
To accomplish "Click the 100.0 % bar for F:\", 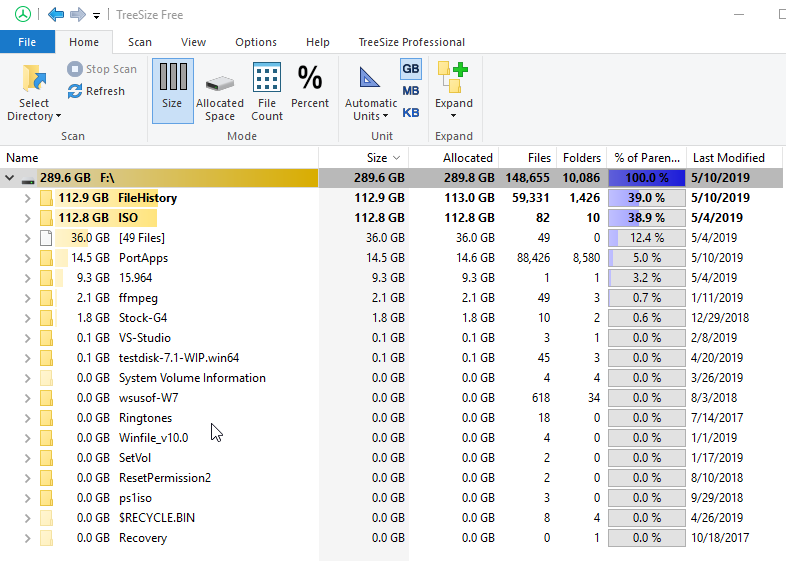I will click(x=647, y=178).
